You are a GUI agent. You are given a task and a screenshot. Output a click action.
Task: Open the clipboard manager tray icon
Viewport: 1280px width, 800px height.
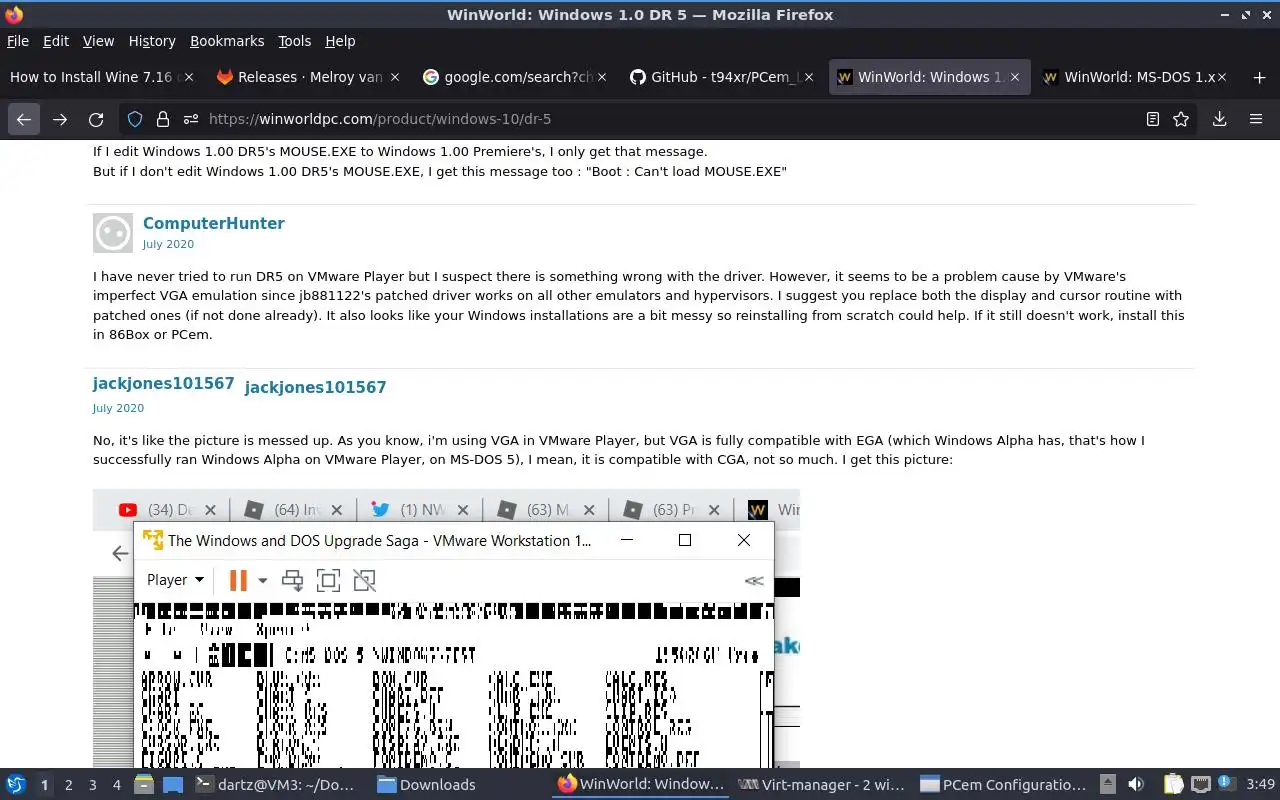[1174, 785]
